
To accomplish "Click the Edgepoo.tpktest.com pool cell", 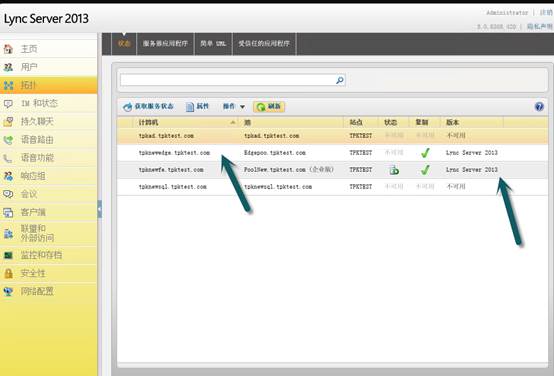I will coord(275,153).
